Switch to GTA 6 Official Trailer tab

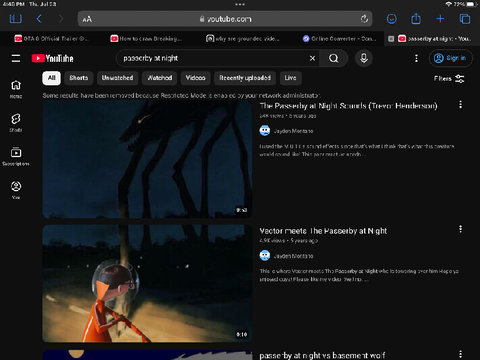(52, 39)
